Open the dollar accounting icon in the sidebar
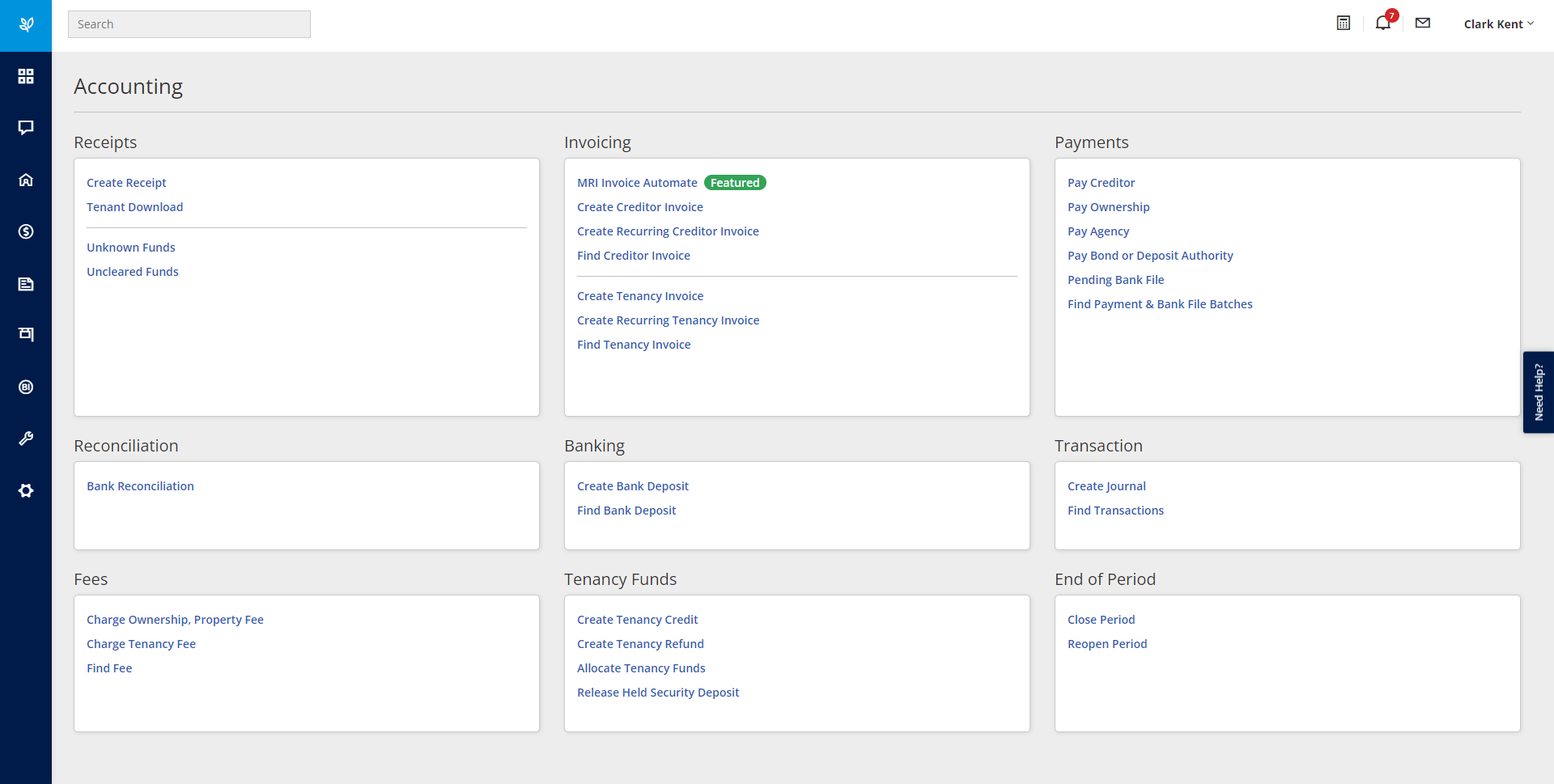 (26, 231)
